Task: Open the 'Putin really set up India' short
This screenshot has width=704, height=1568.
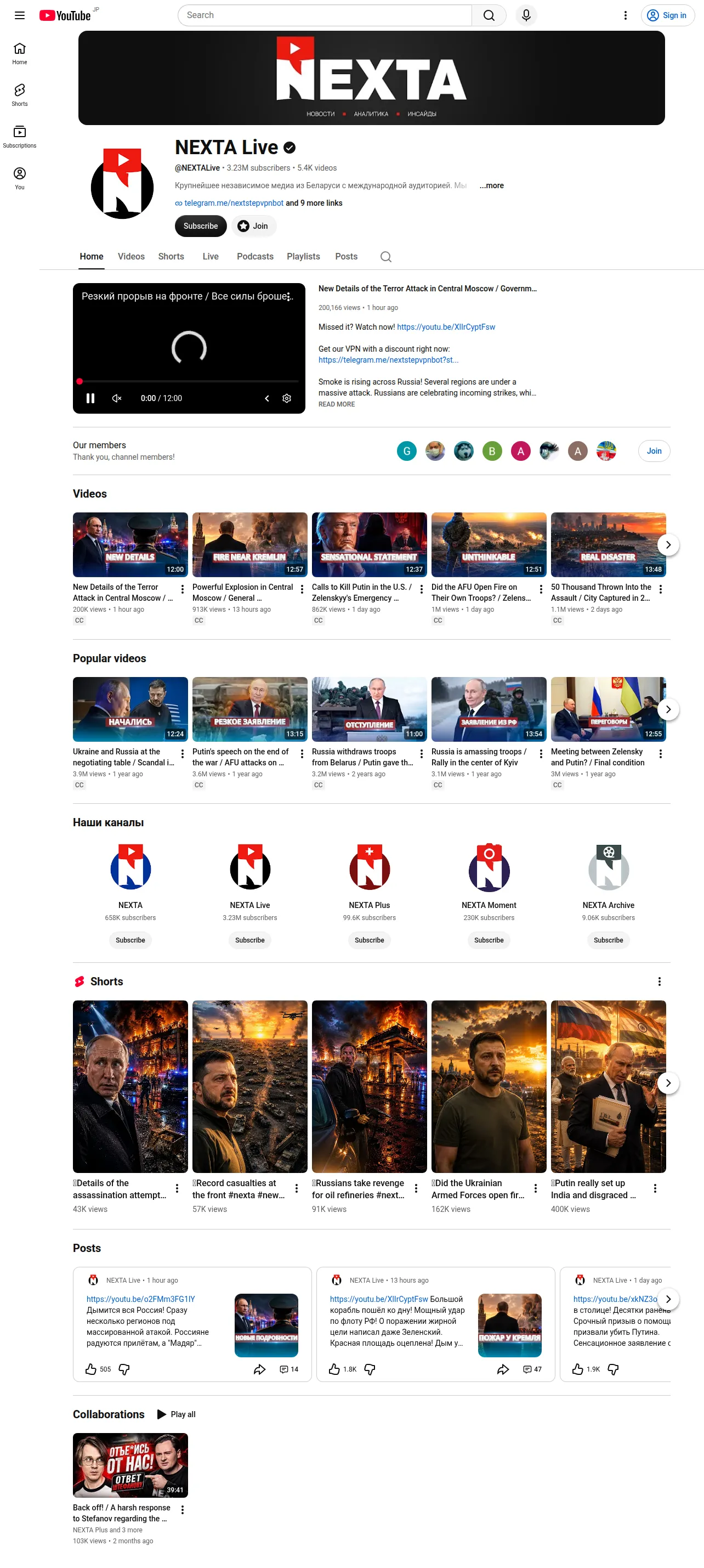Action: pos(609,1086)
